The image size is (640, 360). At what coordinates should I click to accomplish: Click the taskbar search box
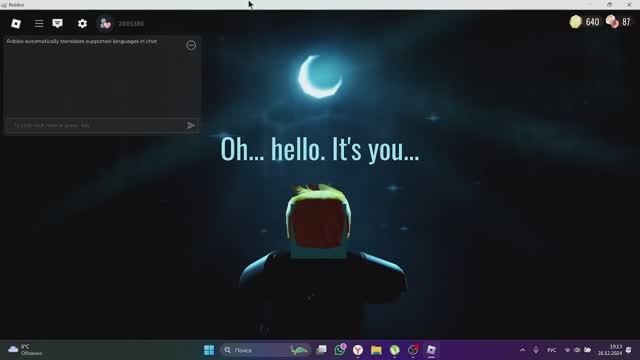[x=266, y=350]
